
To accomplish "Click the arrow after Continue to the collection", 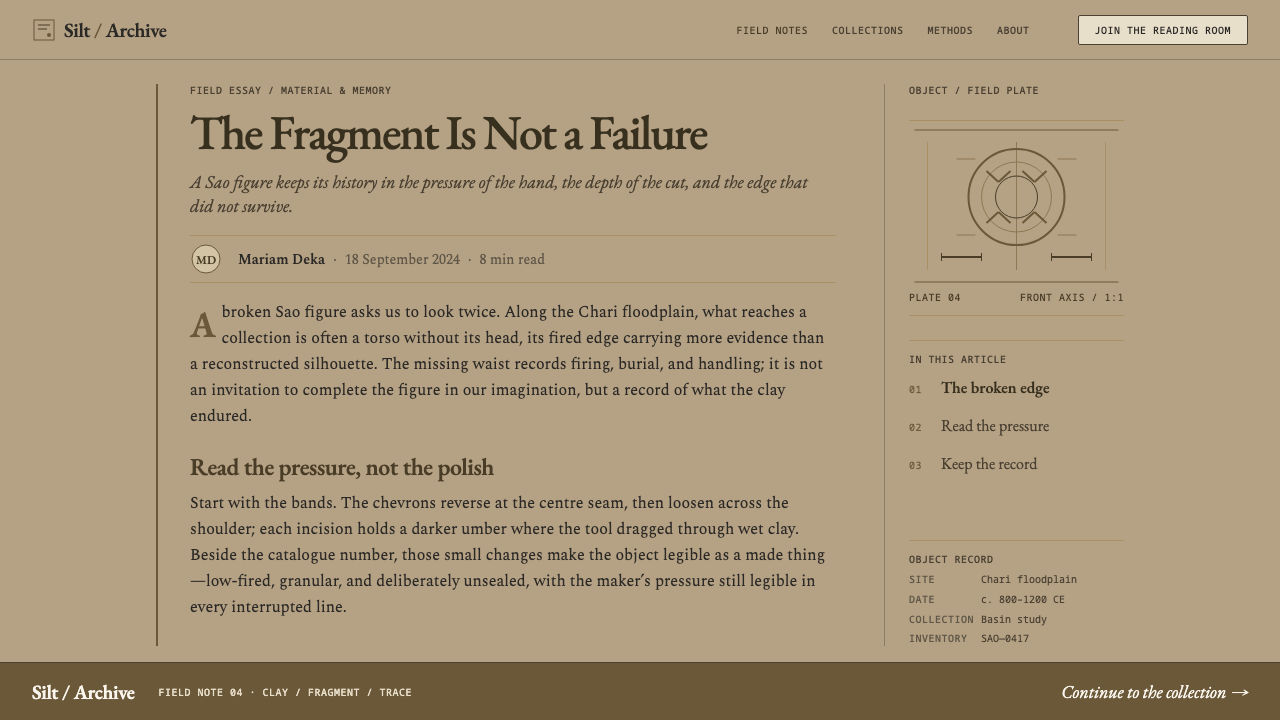I will [x=1240, y=692].
